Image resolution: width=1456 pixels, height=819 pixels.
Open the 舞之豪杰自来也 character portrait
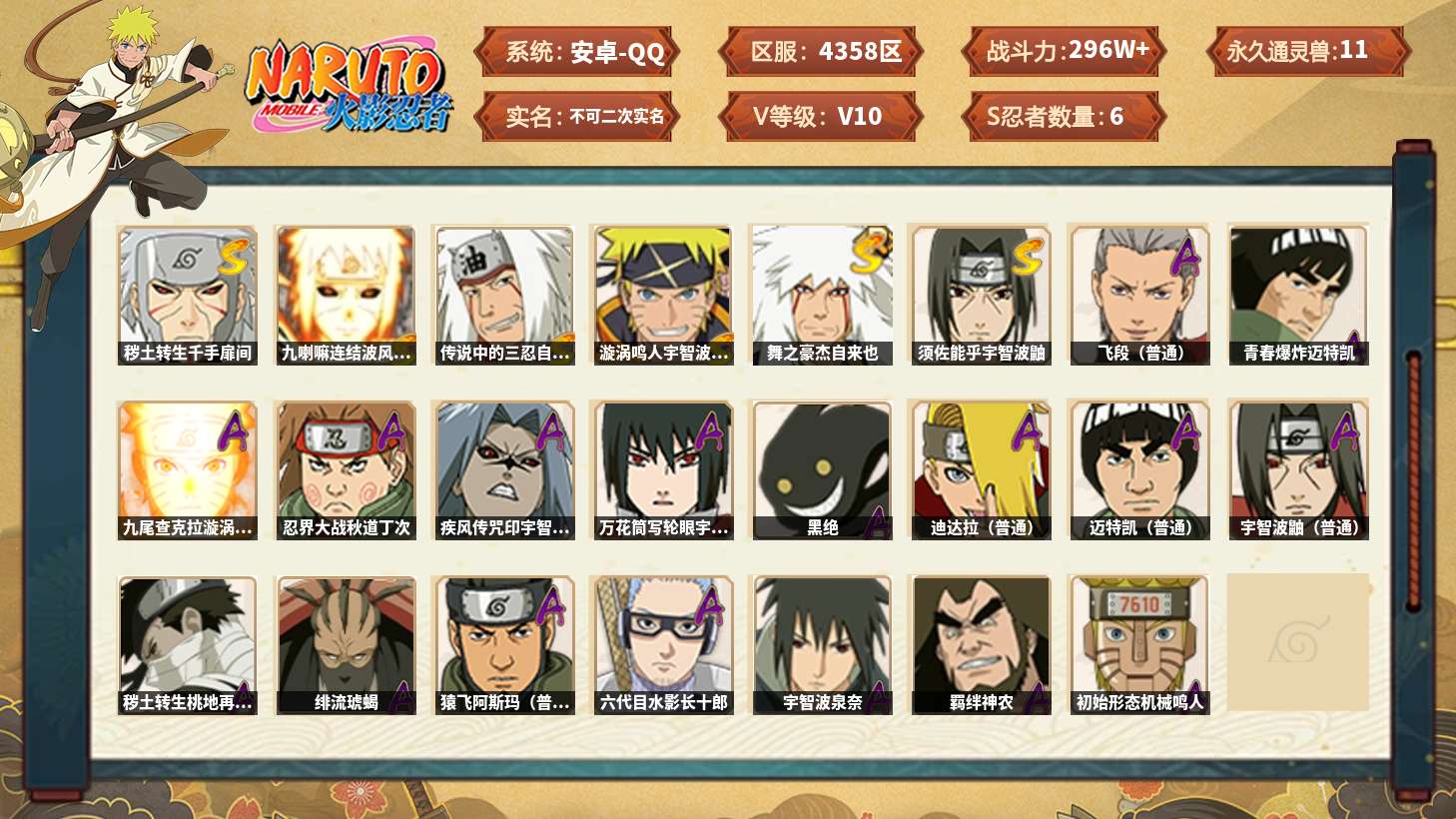[x=822, y=295]
